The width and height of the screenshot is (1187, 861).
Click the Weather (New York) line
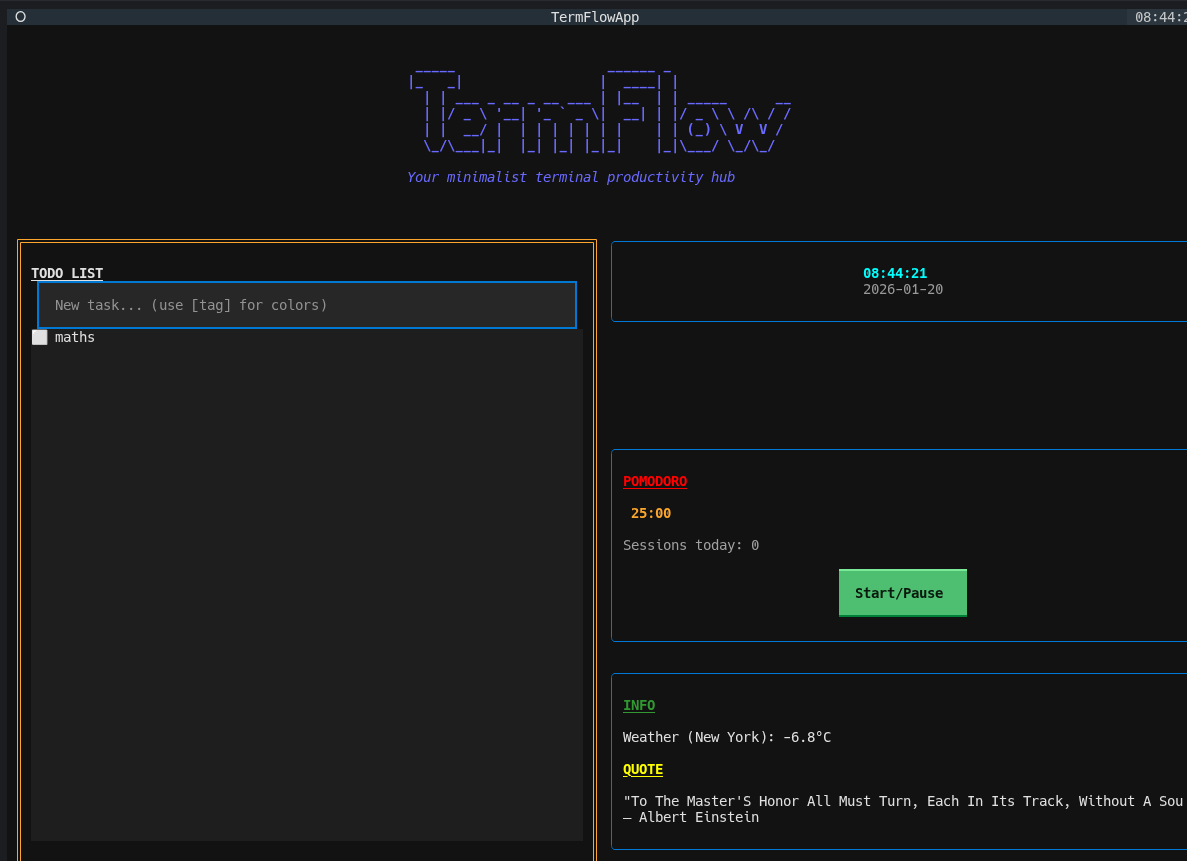click(x=727, y=737)
